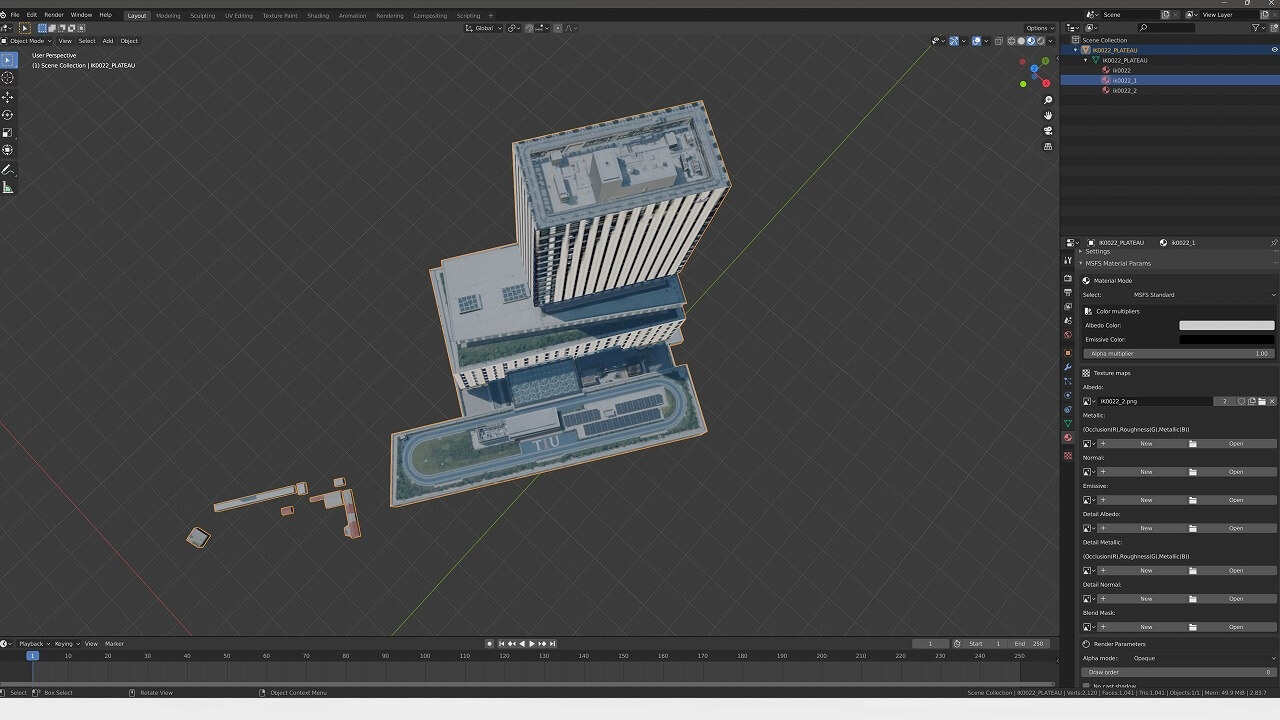Click Open button under Normal texture
Image resolution: width=1280 pixels, height=720 pixels.
(x=1236, y=472)
